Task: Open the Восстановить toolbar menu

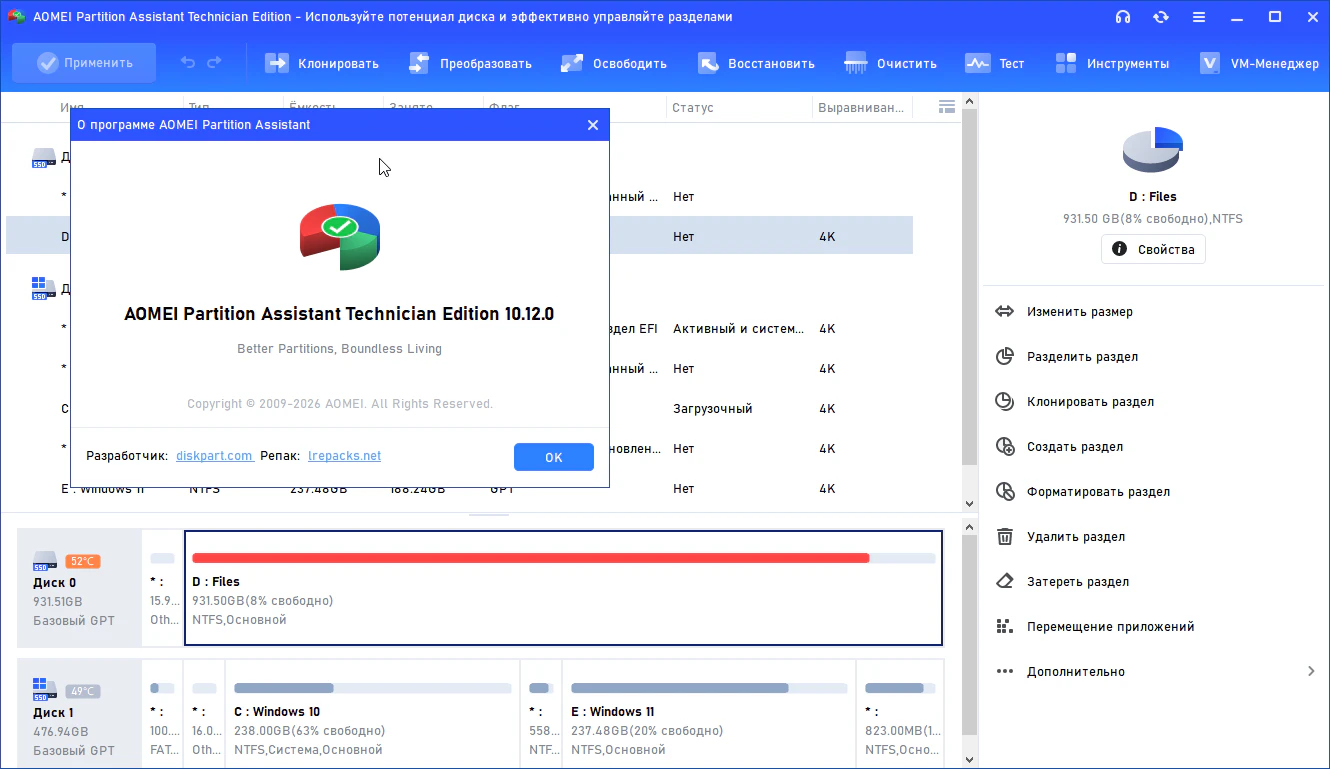Action: click(755, 63)
